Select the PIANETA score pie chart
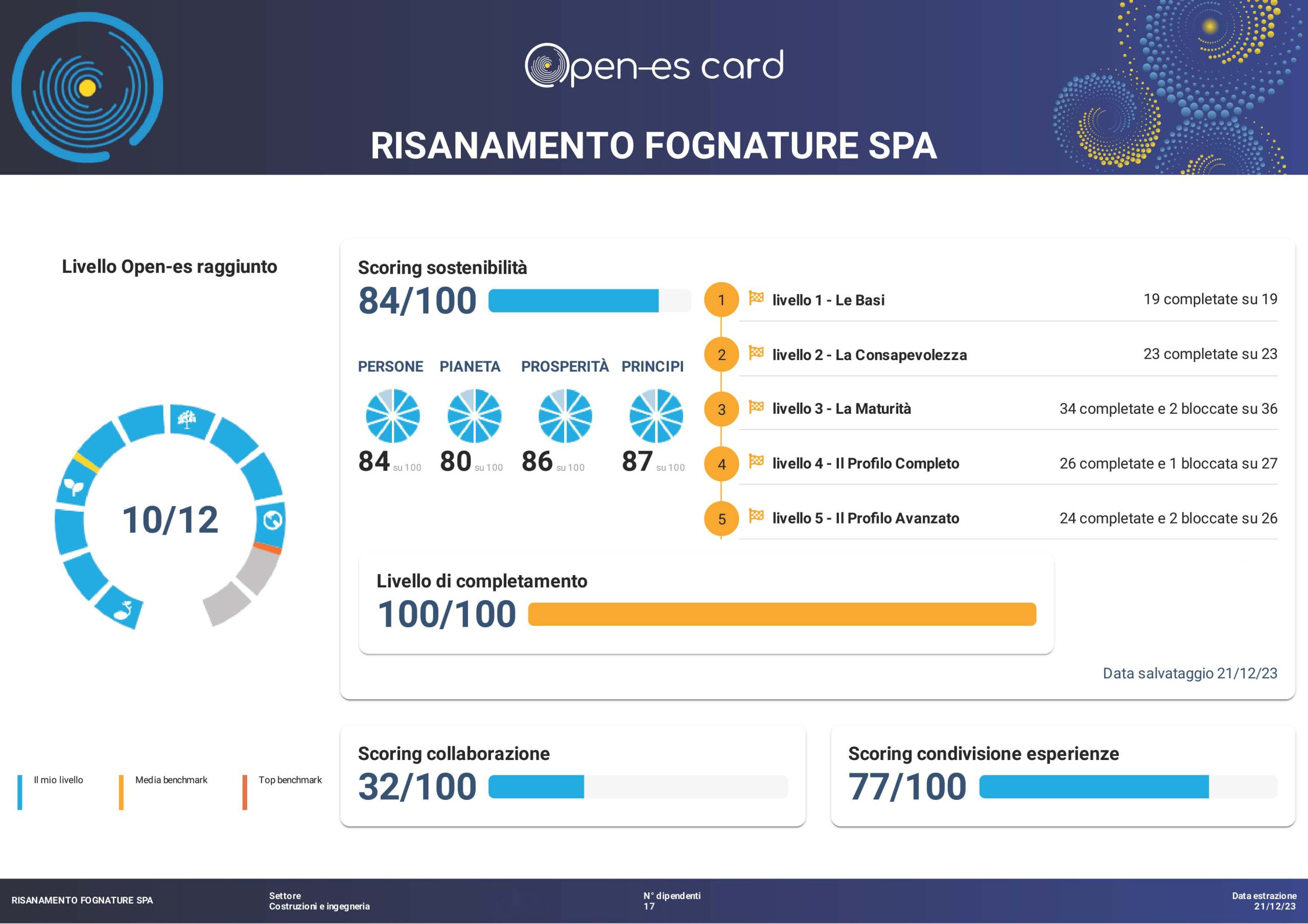The width and height of the screenshot is (1308, 924). click(x=474, y=416)
